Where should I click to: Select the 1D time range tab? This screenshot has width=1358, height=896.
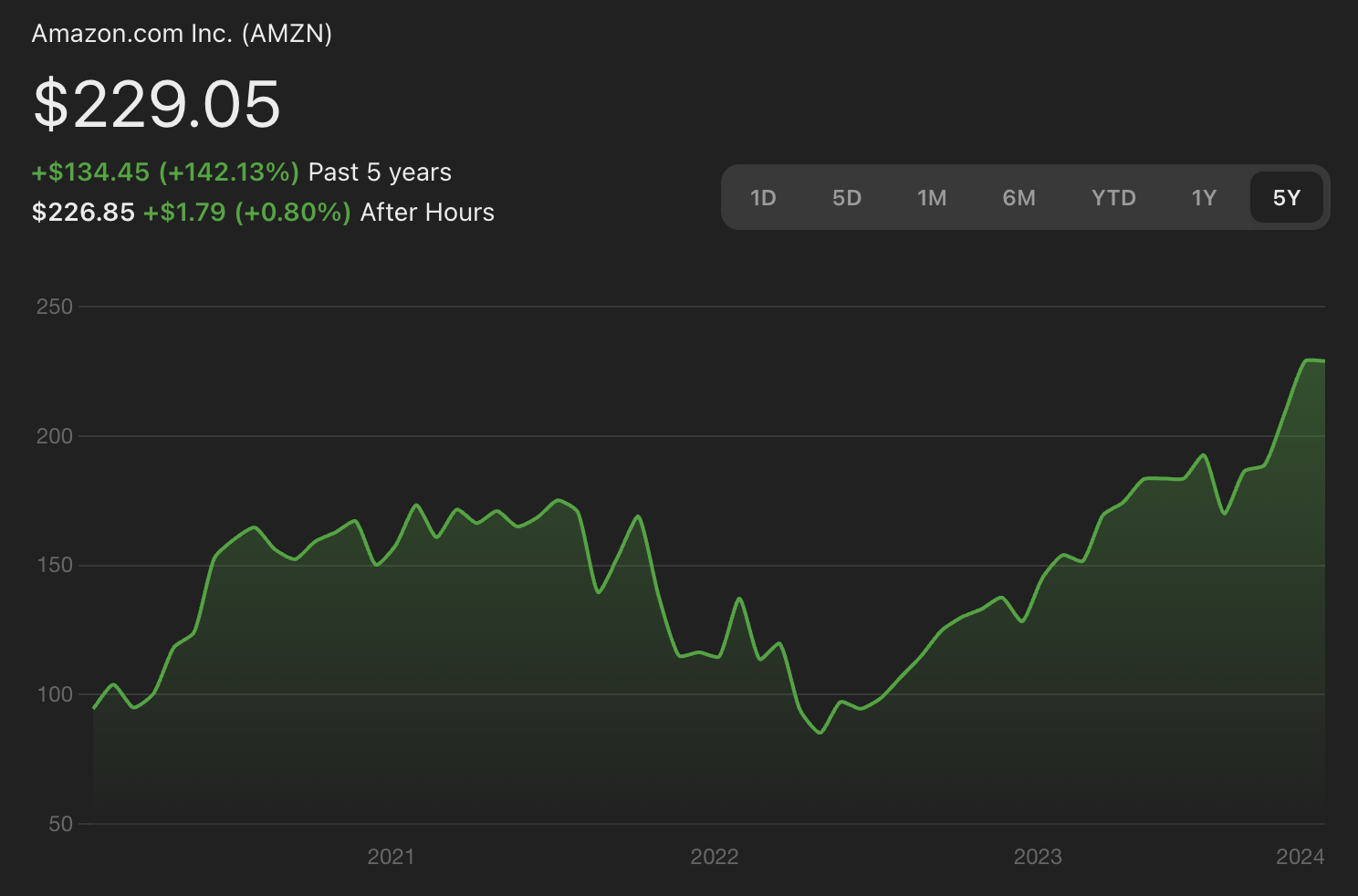point(763,198)
